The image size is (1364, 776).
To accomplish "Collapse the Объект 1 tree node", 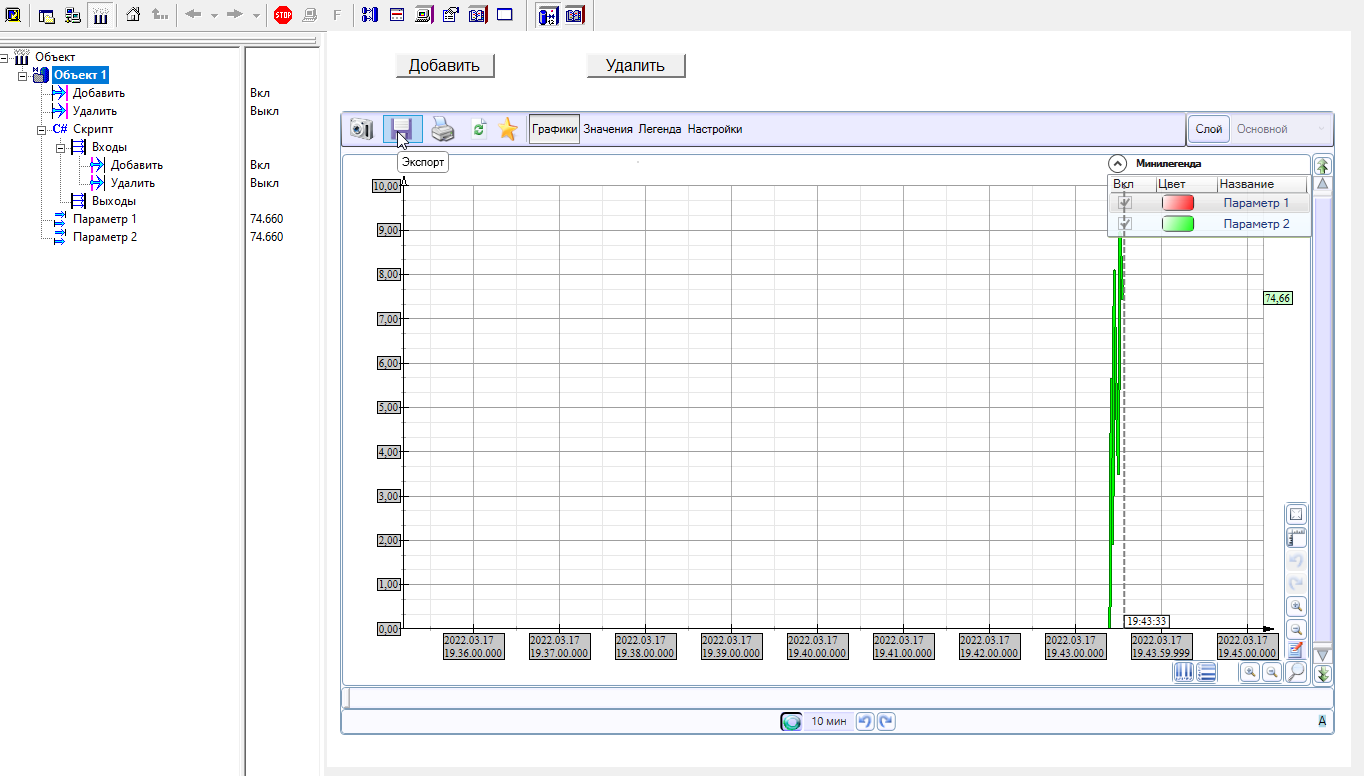I will [x=24, y=75].
